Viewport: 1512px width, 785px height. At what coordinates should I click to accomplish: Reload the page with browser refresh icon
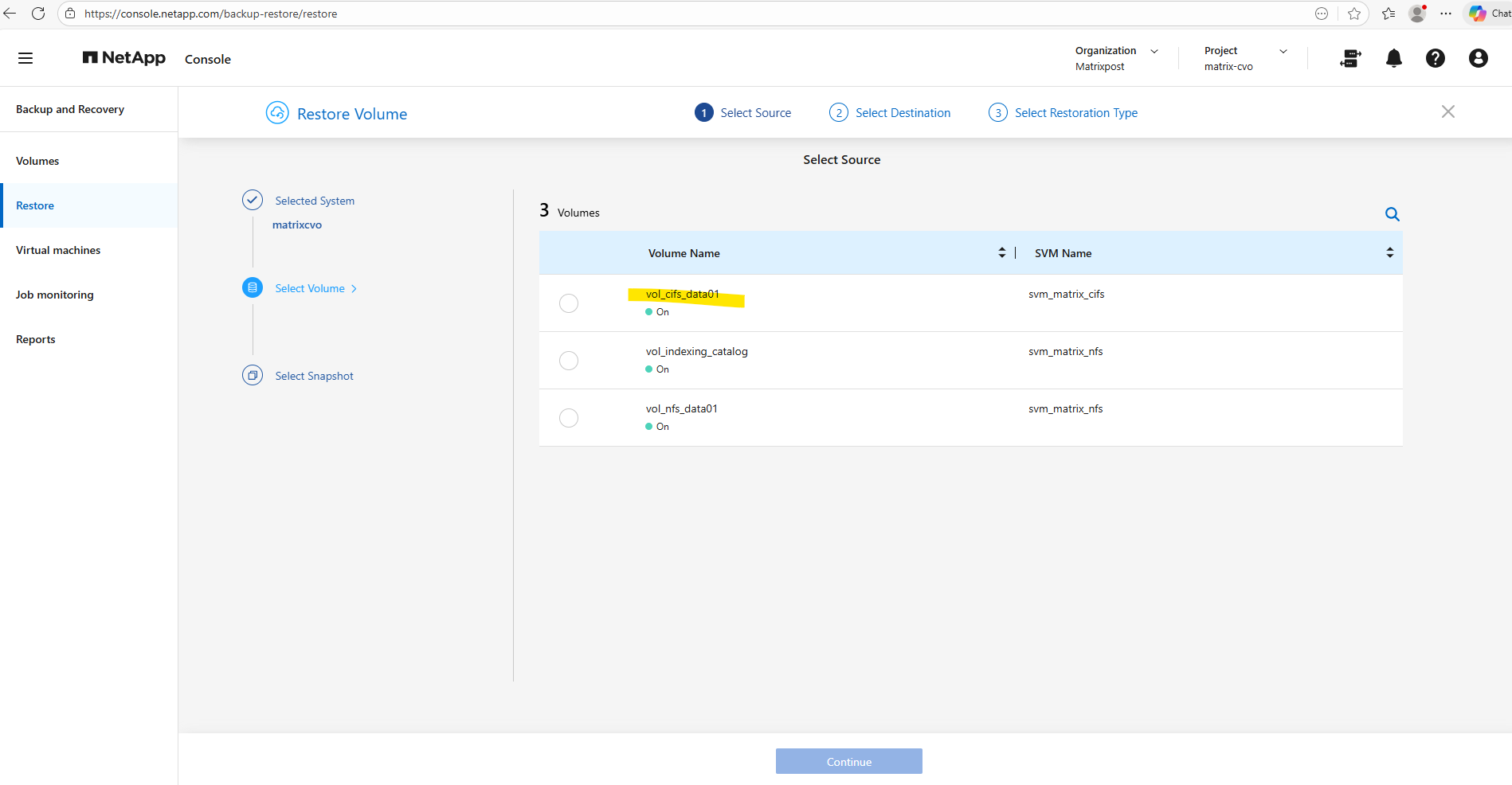37,14
